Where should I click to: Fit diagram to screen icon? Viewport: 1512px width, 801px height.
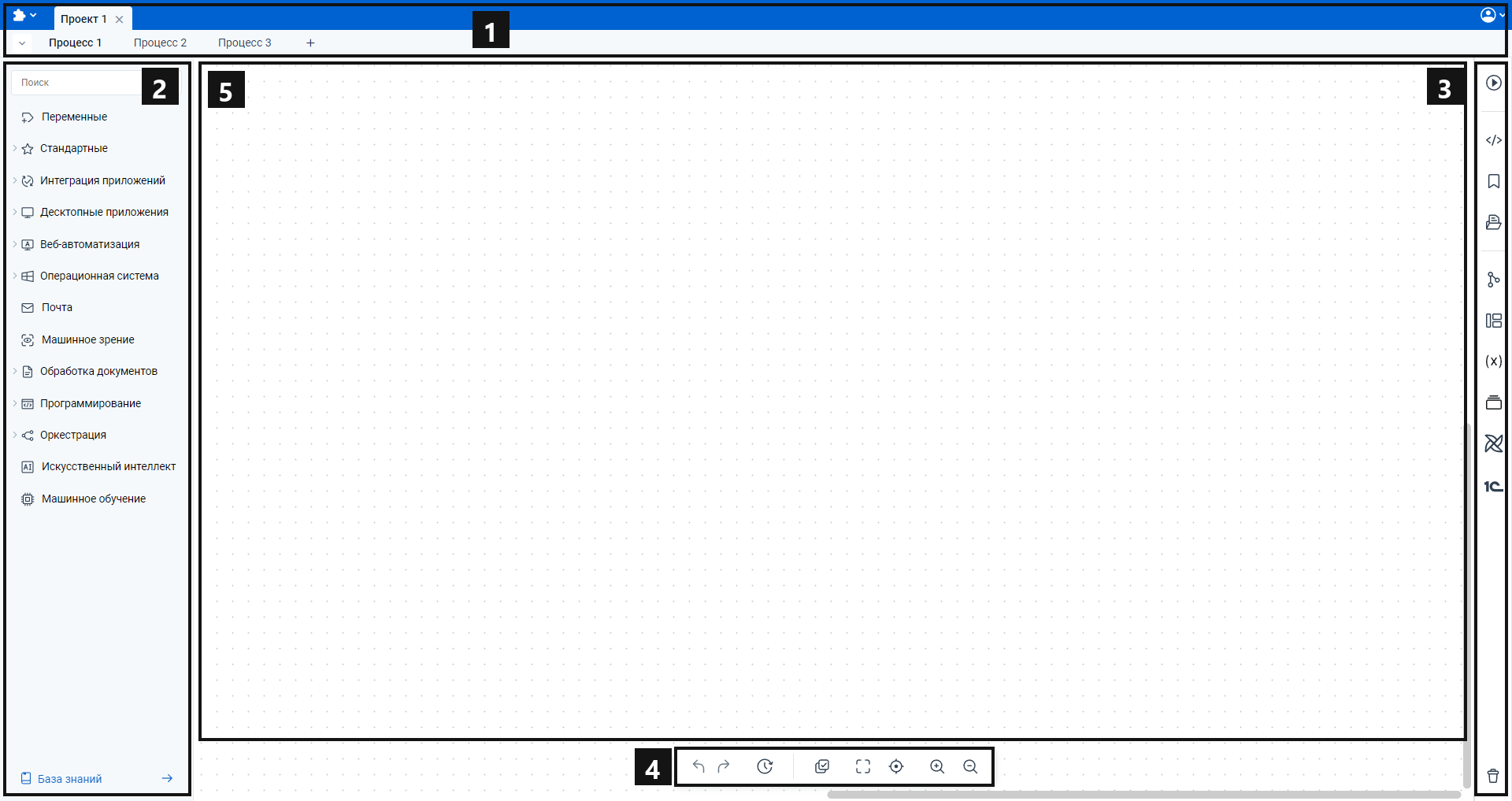pos(863,766)
